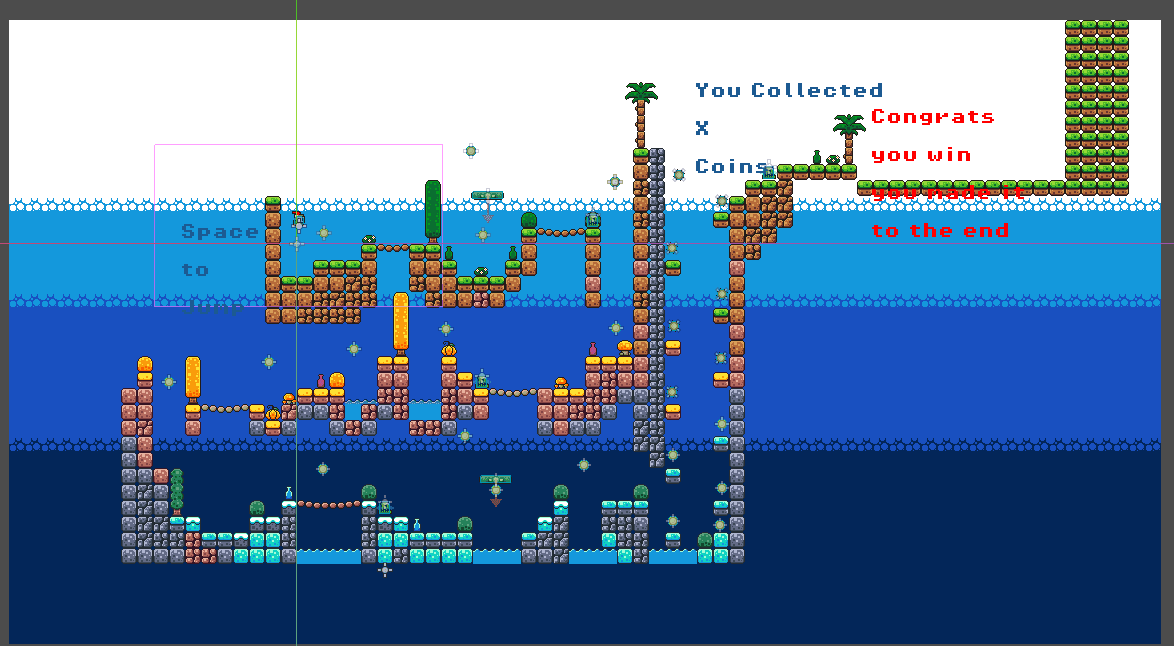Screen dimensions: 1174x646
Task: Select the moving platform above the water surface
Action: click(x=487, y=196)
